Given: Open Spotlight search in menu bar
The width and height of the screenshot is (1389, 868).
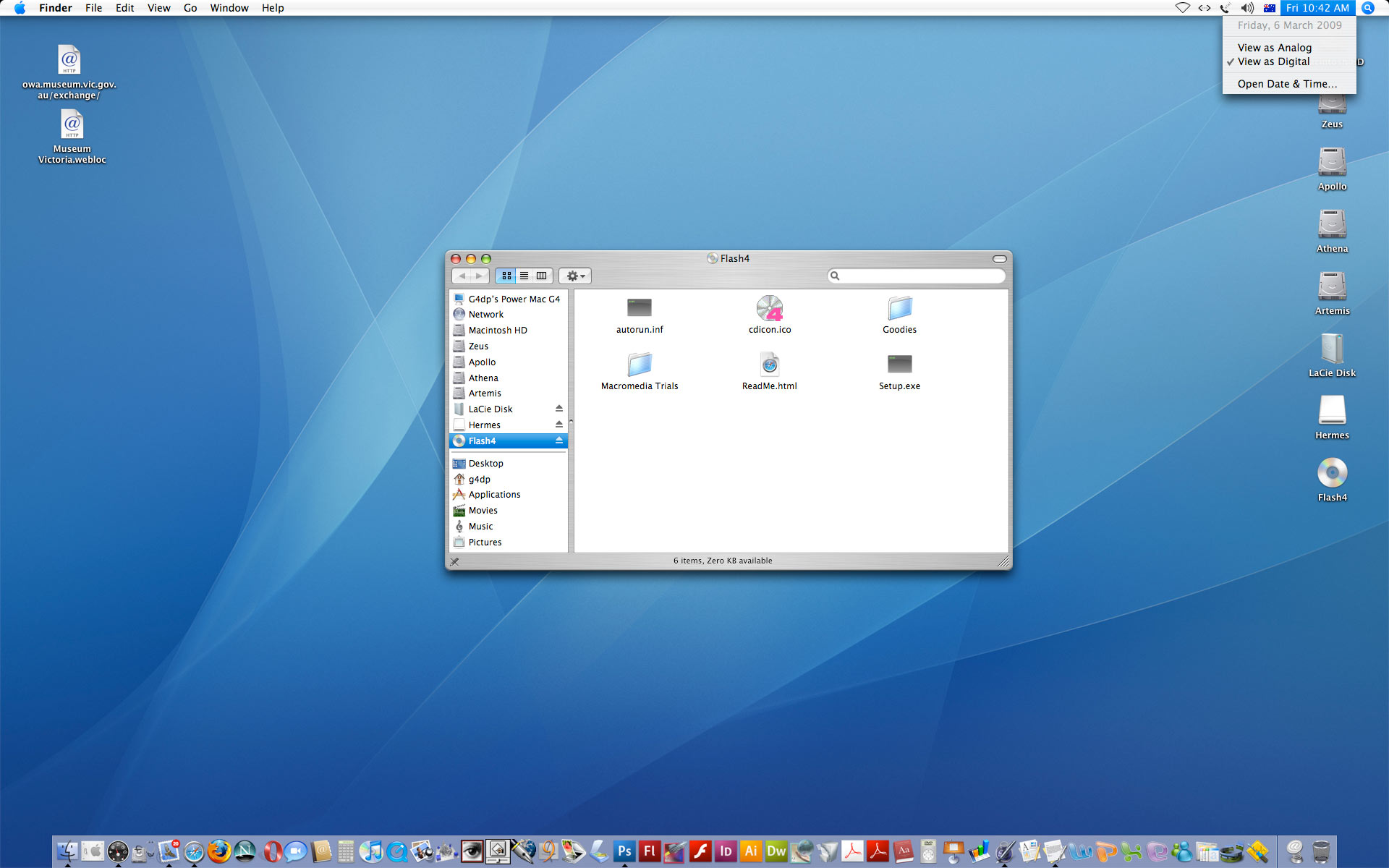Looking at the screenshot, I should tap(1367, 8).
